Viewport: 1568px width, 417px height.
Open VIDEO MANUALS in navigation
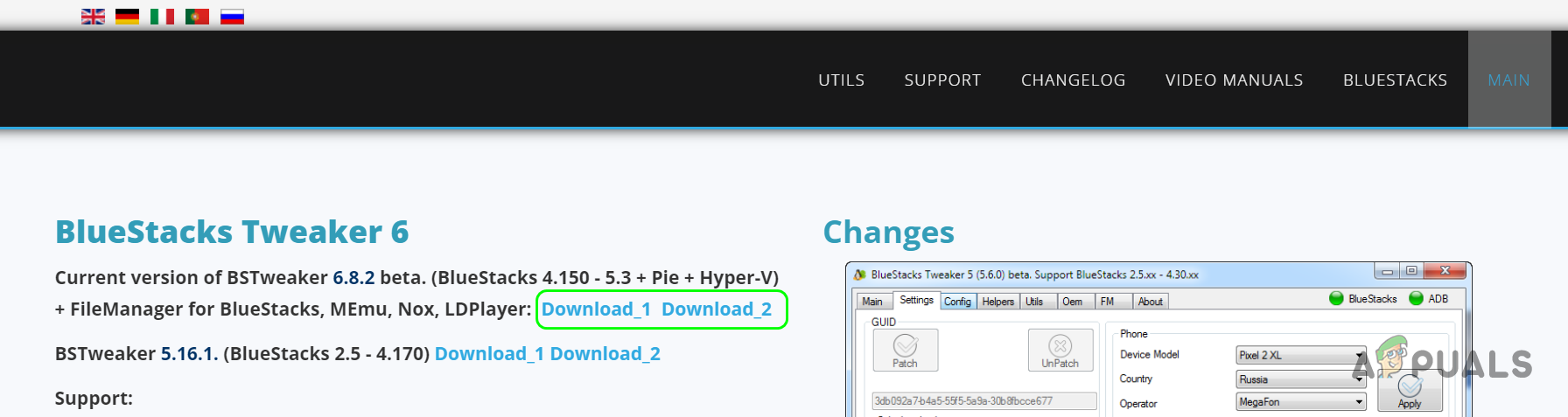(x=1234, y=80)
